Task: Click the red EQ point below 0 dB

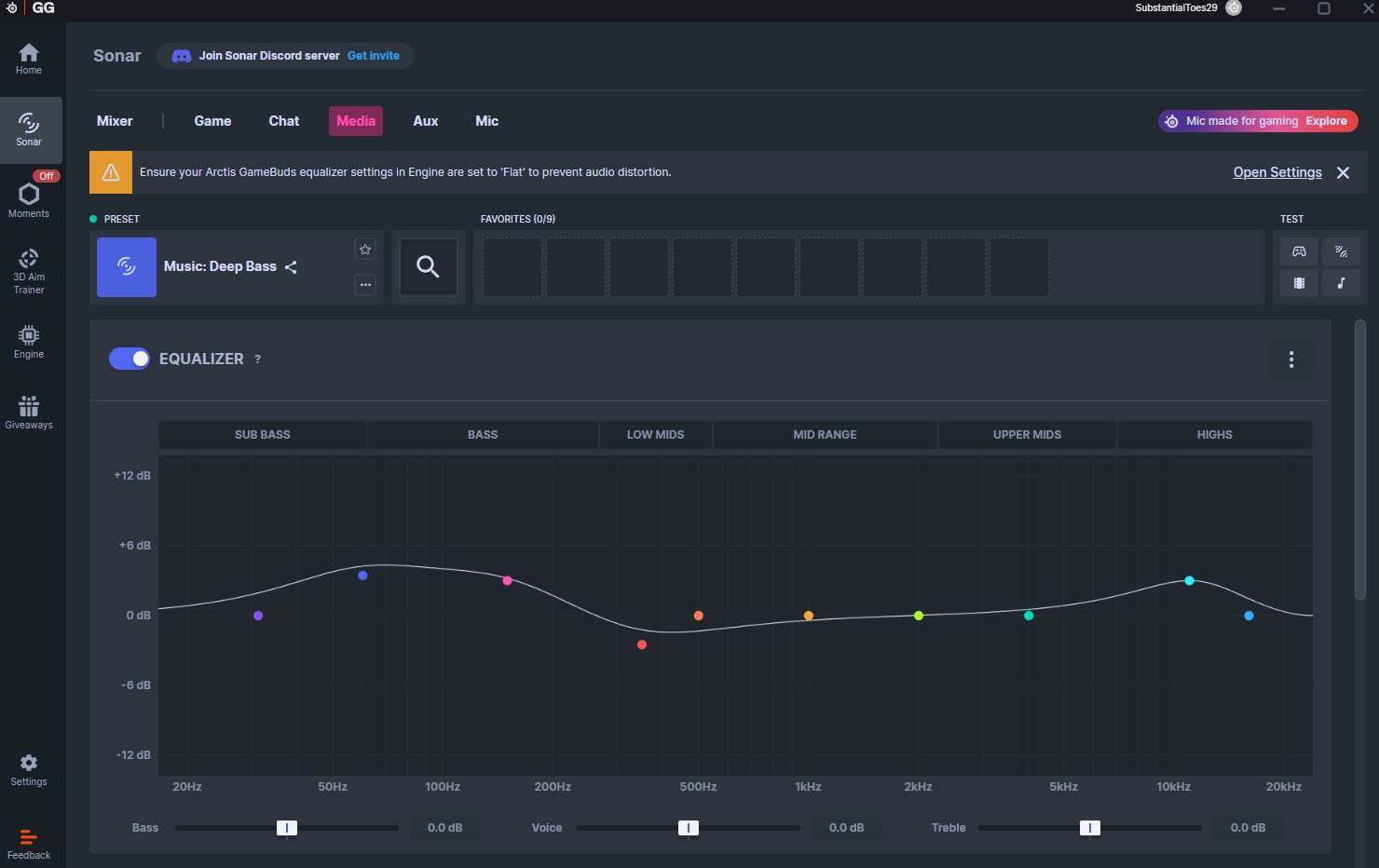Action: coord(642,644)
